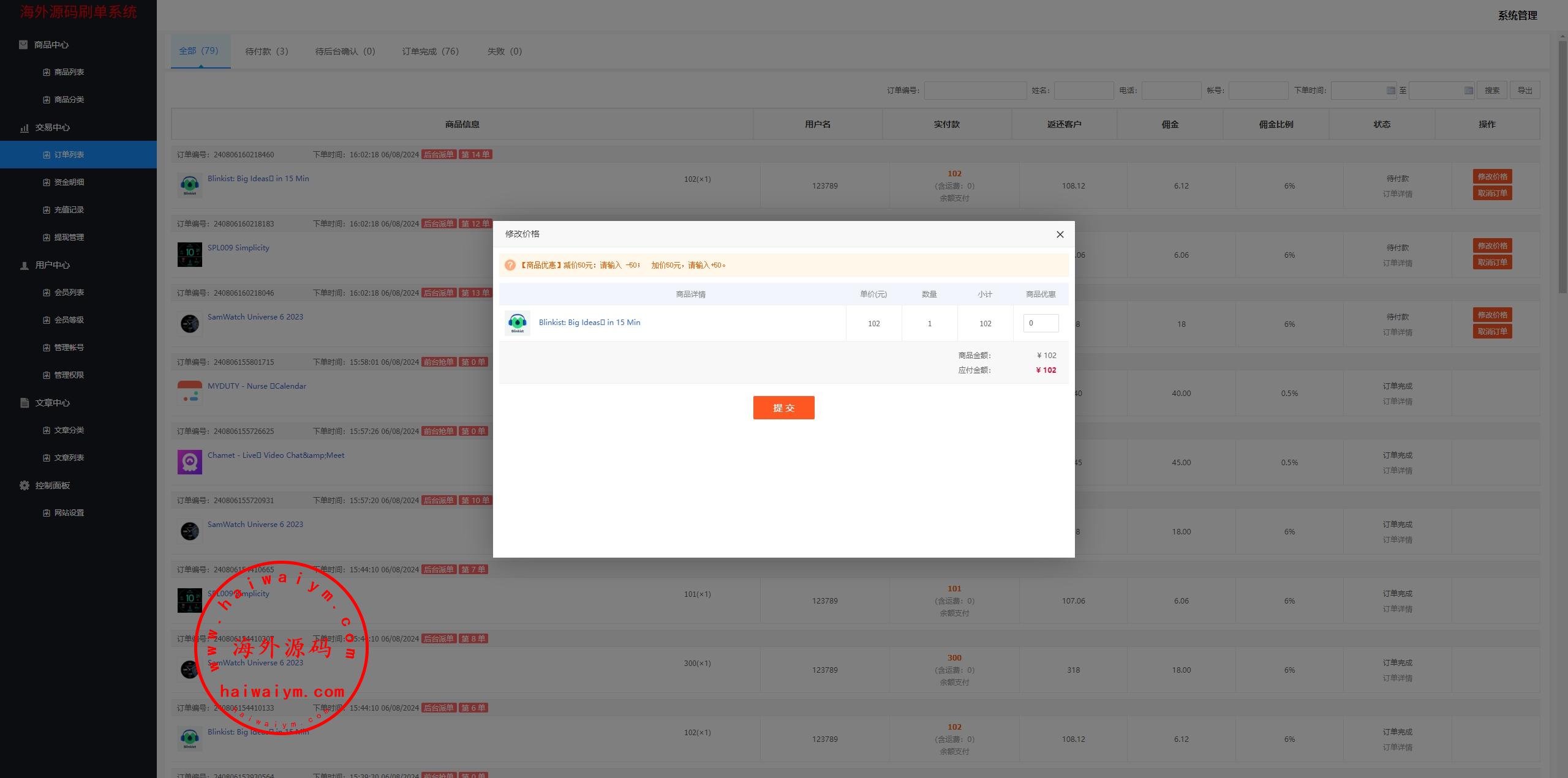Click the 控制面板 gear icon in sidebar
The image size is (1568, 778).
(24, 485)
